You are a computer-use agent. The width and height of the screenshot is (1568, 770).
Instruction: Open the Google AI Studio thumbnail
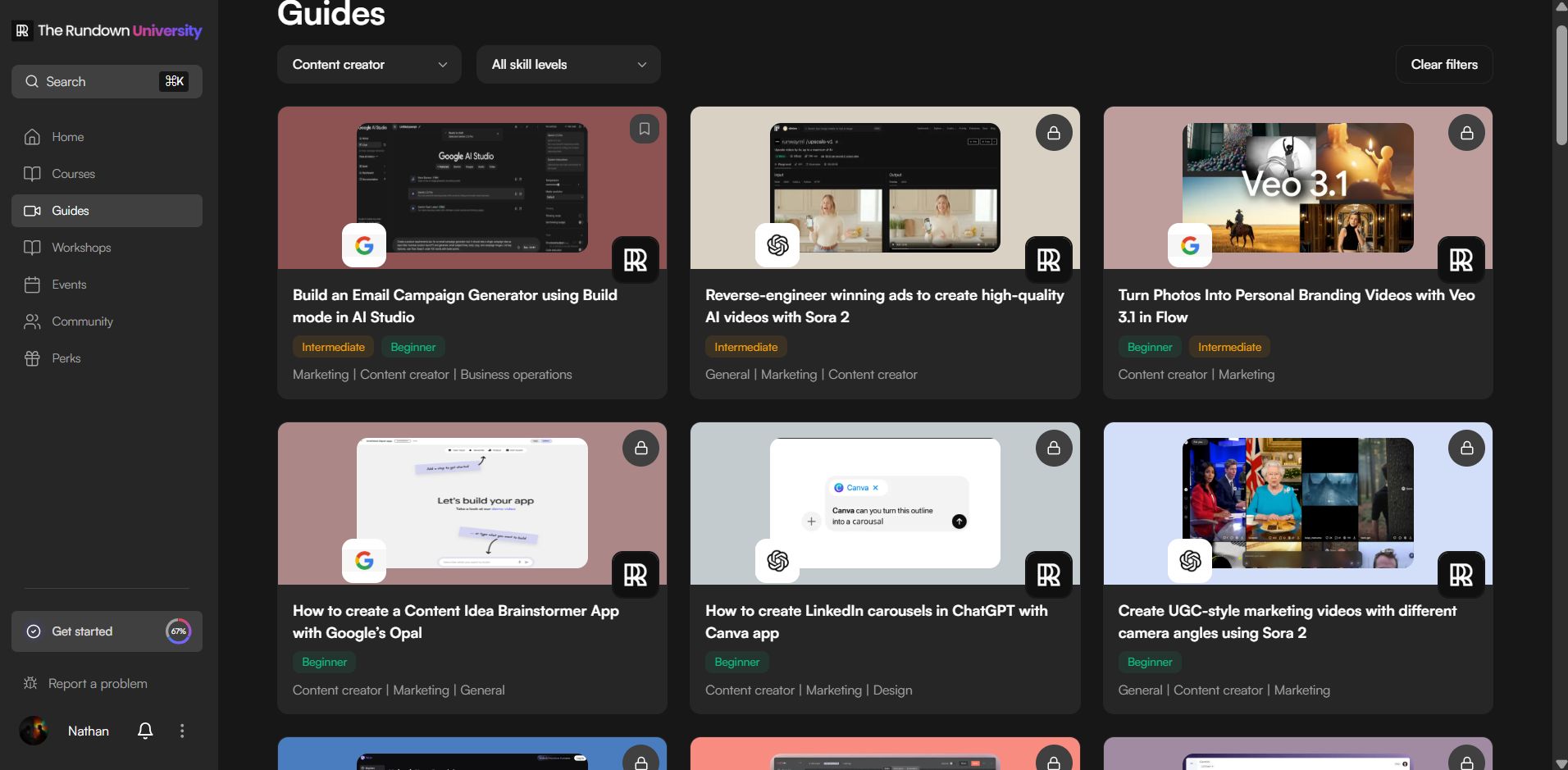pos(472,188)
